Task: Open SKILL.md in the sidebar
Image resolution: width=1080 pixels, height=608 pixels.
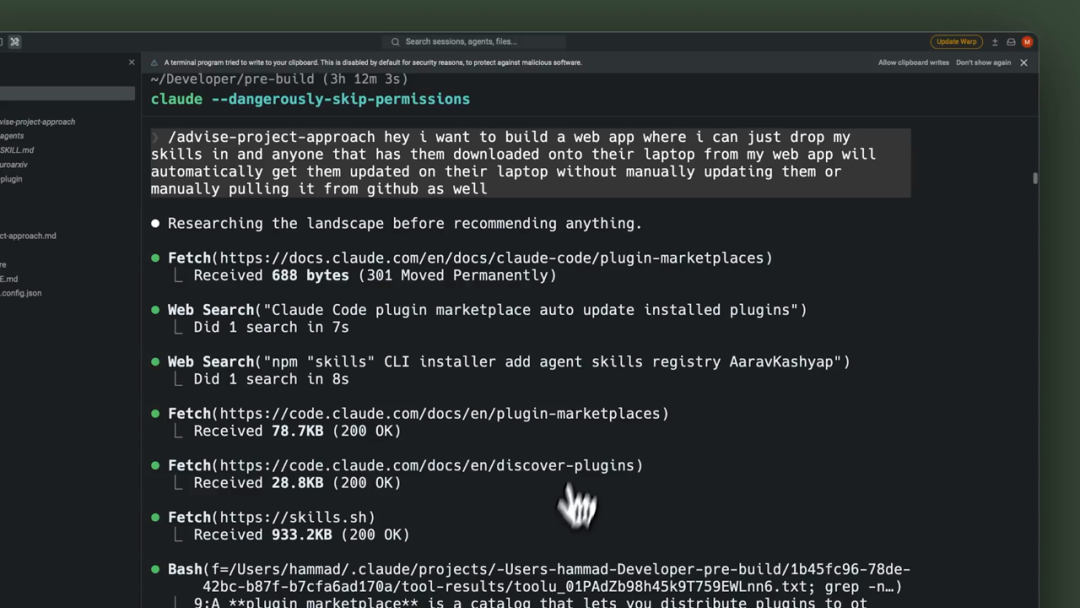Action: [x=17, y=150]
